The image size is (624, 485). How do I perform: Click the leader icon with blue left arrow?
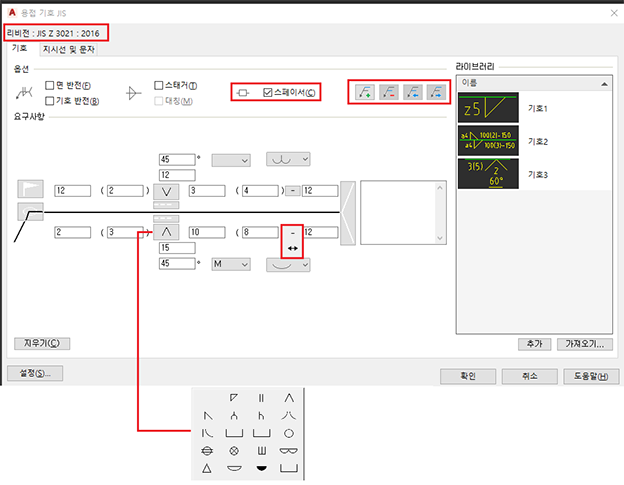413,92
